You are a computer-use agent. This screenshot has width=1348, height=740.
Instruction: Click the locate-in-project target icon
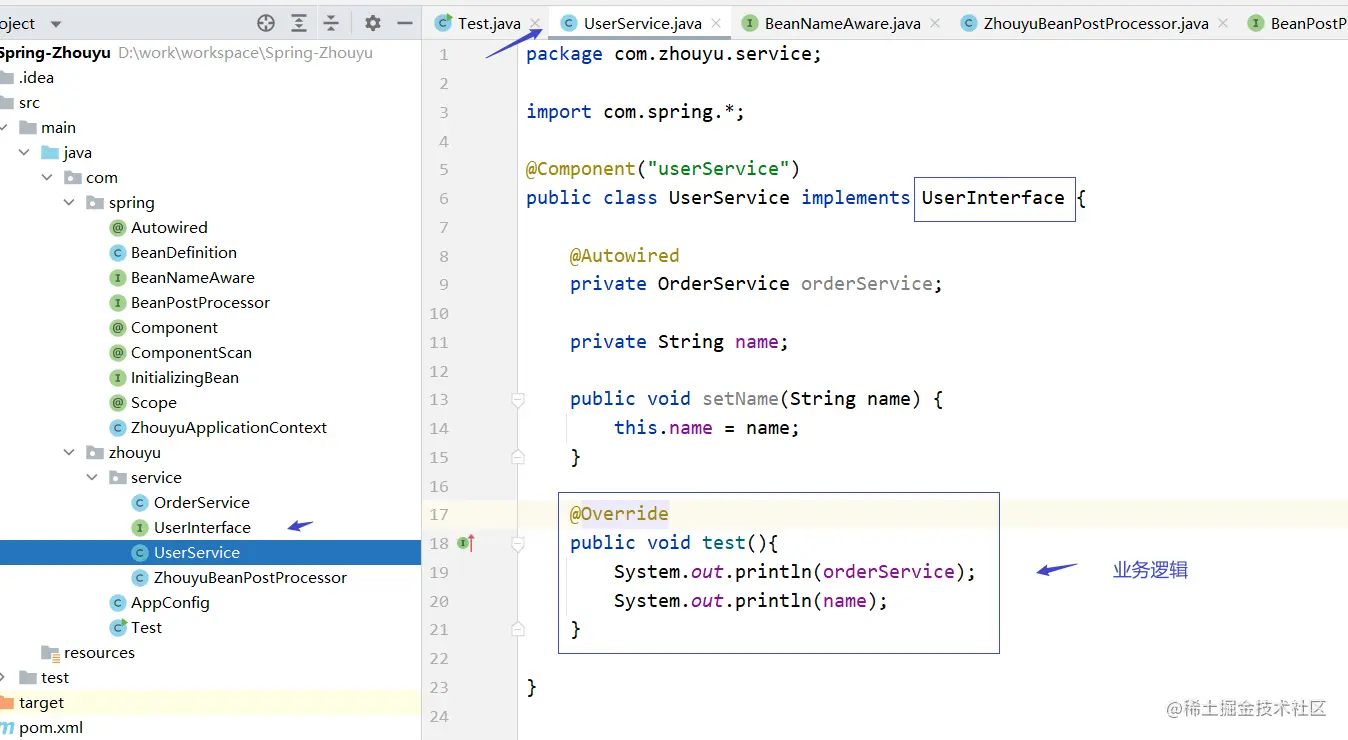(265, 23)
